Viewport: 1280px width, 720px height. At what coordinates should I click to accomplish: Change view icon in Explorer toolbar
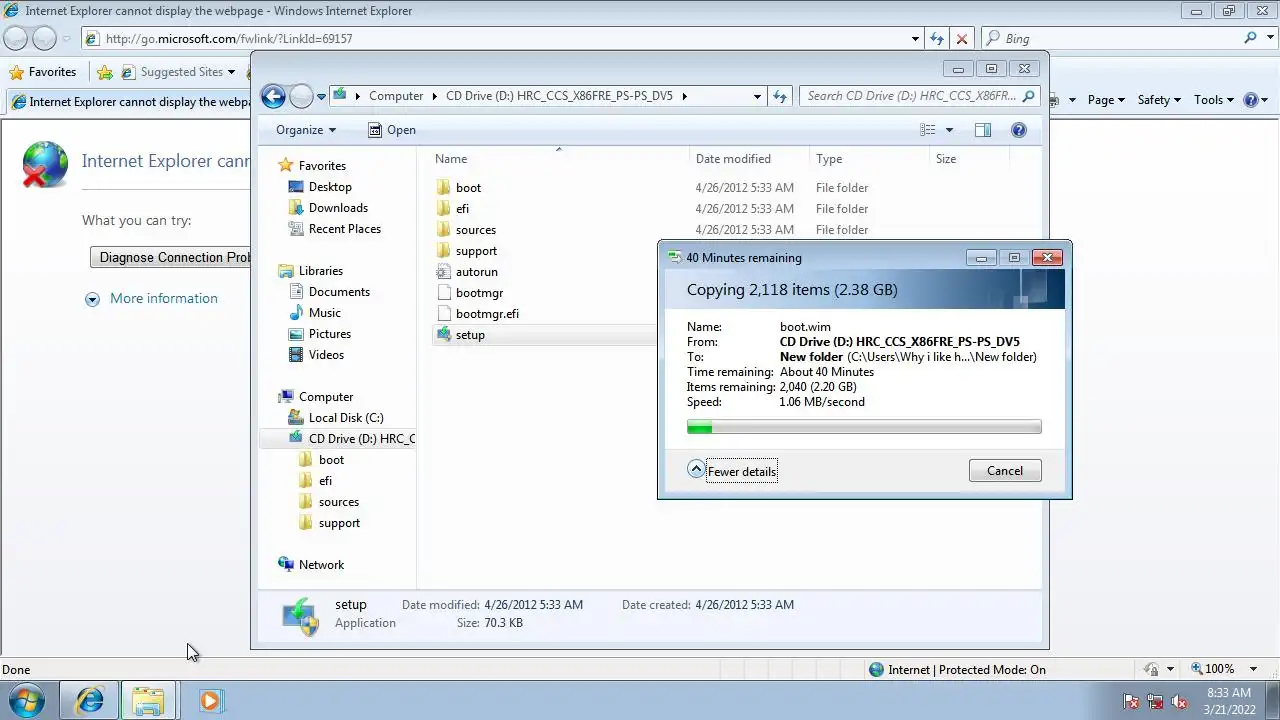[928, 130]
